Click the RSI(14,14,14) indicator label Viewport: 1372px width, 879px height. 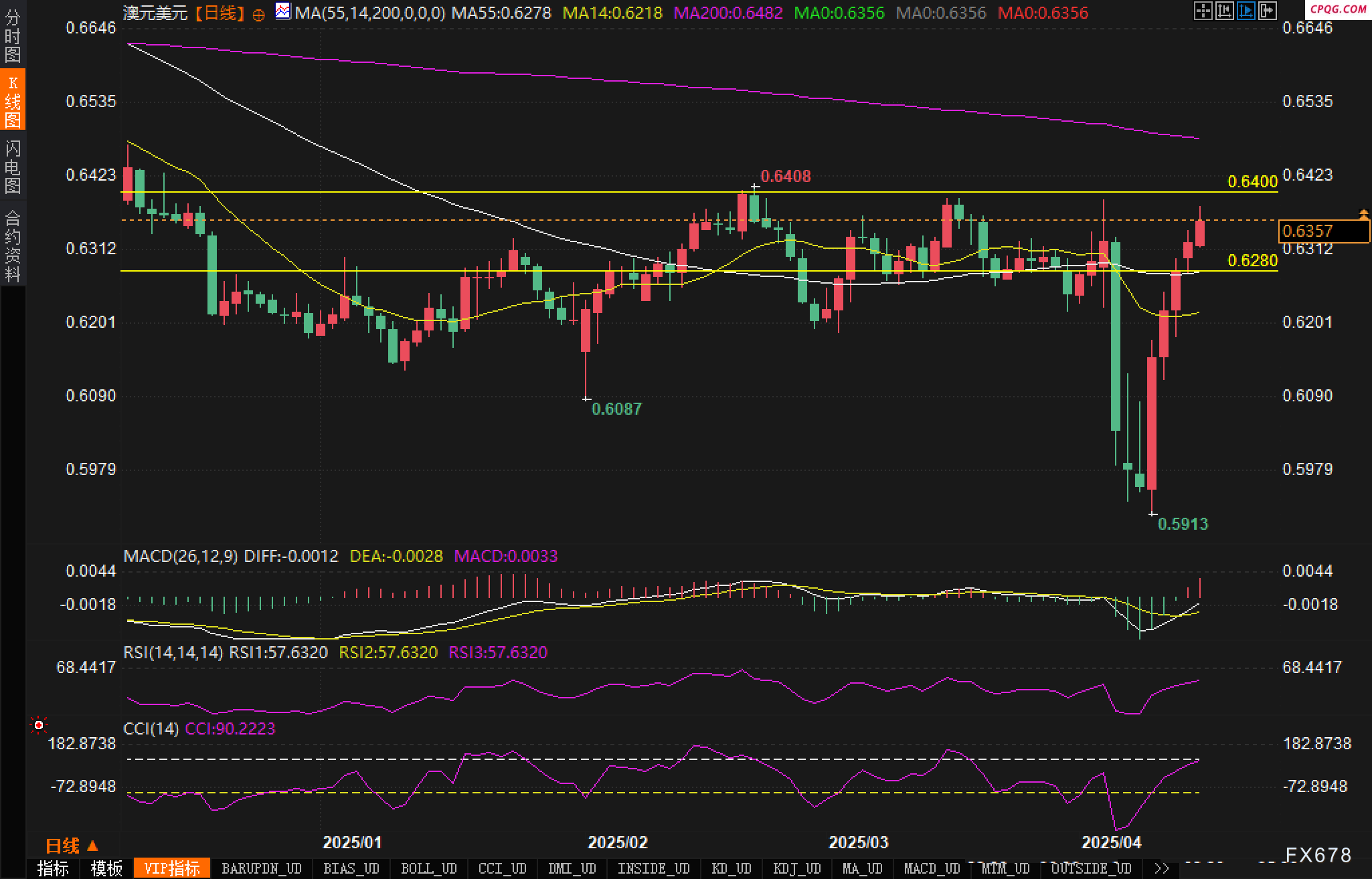click(173, 652)
